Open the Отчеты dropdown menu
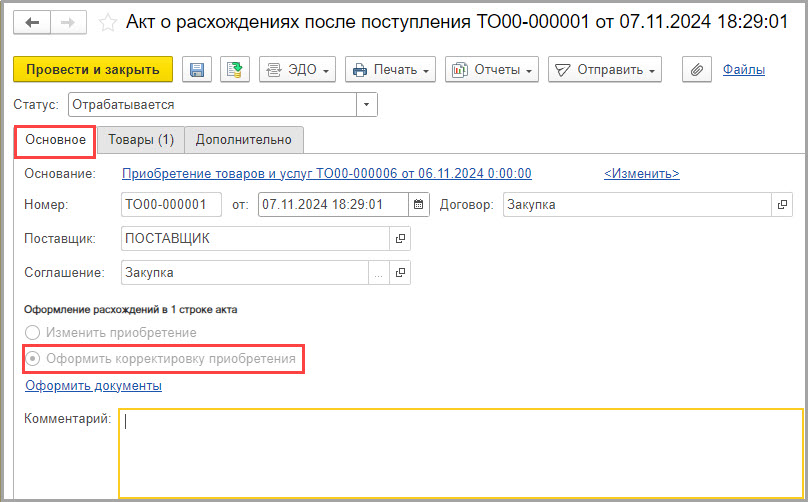Viewport: 808px width, 502px height. click(492, 70)
